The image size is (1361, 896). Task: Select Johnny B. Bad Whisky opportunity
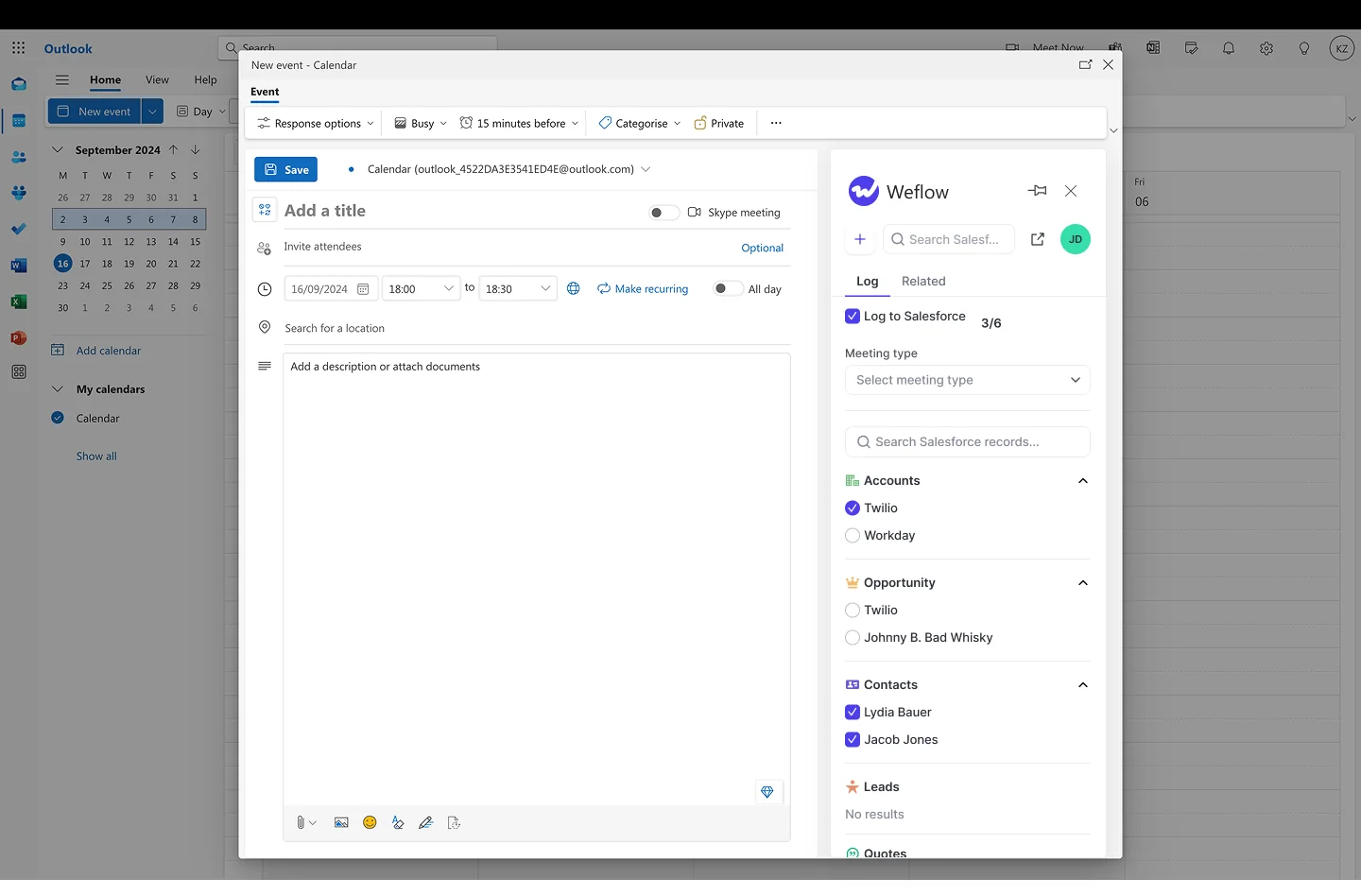(853, 637)
